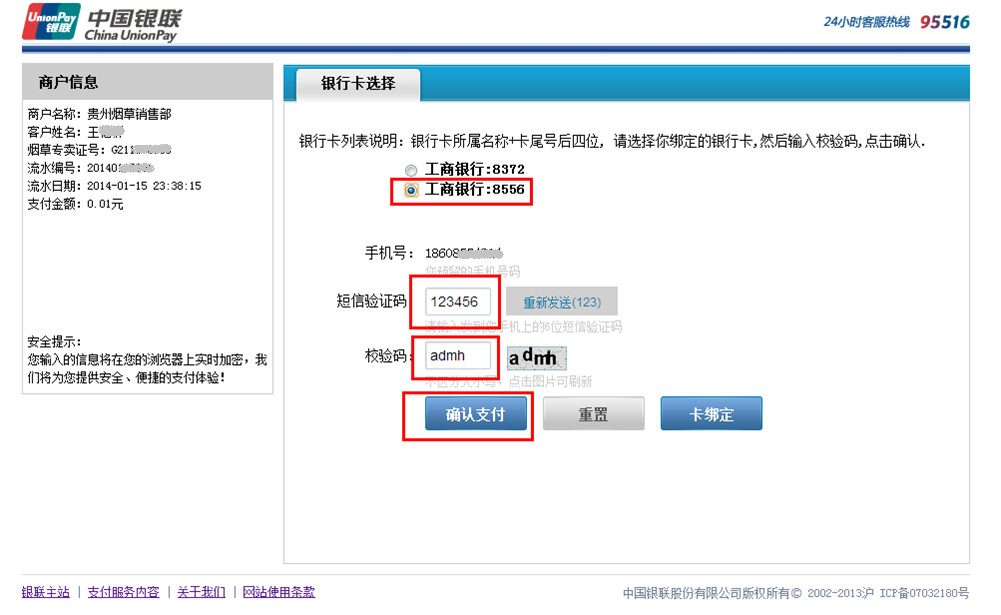The height and width of the screenshot is (615, 1001).
Task: Click the 支付金额: 0.01元 line
Action: 75,204
